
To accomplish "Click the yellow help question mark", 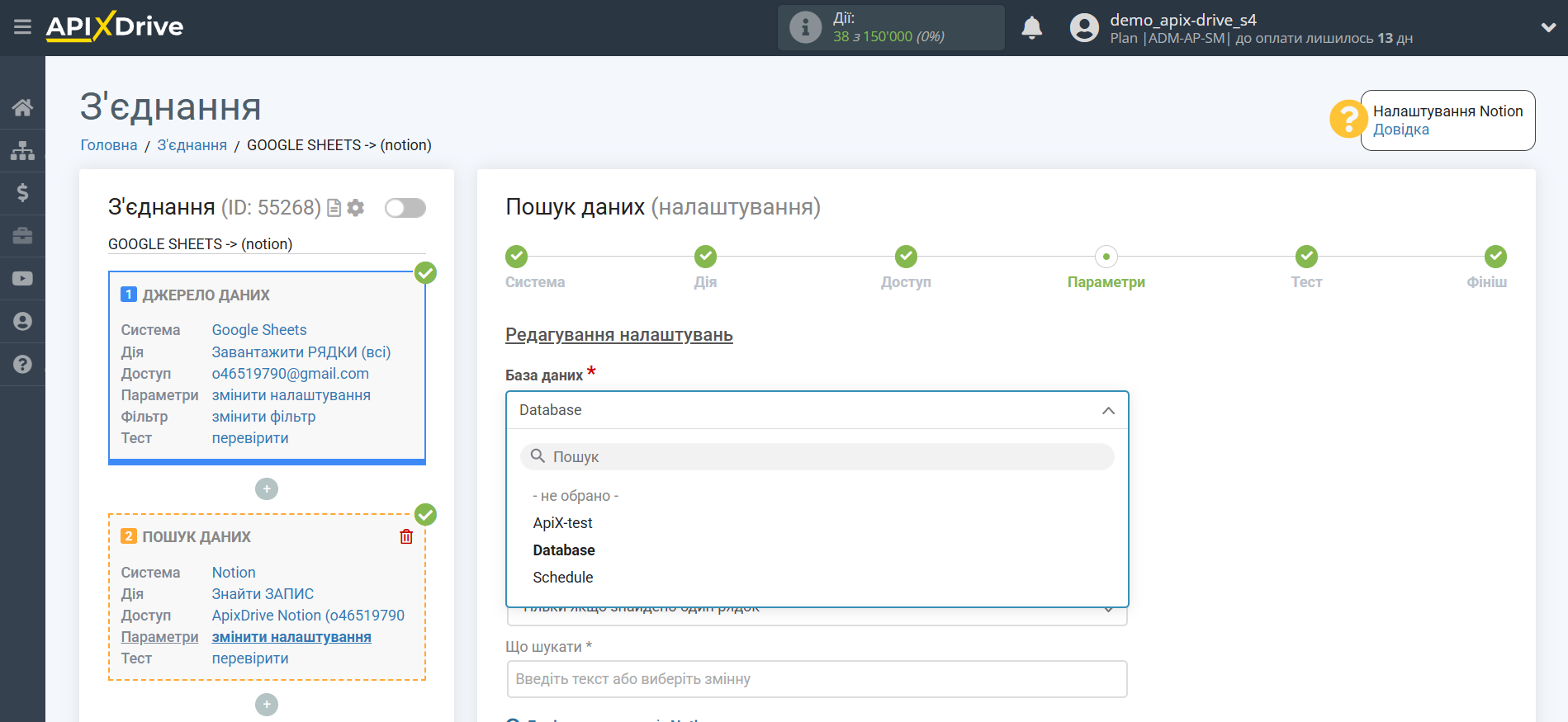I will coord(1348,119).
